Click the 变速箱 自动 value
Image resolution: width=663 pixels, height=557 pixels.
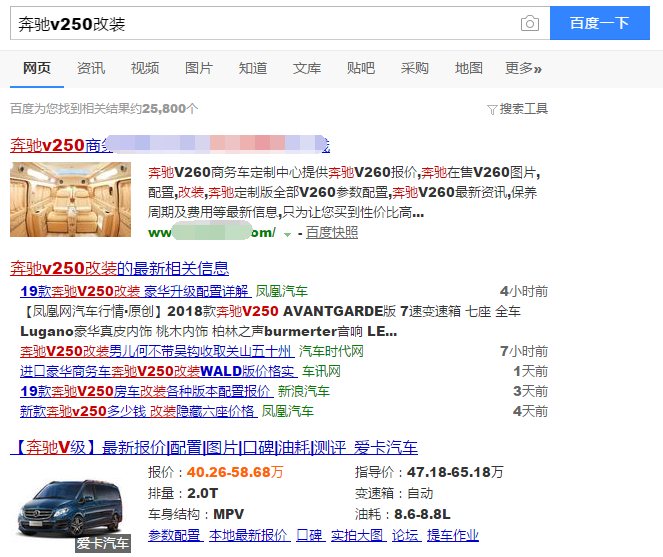pos(420,493)
